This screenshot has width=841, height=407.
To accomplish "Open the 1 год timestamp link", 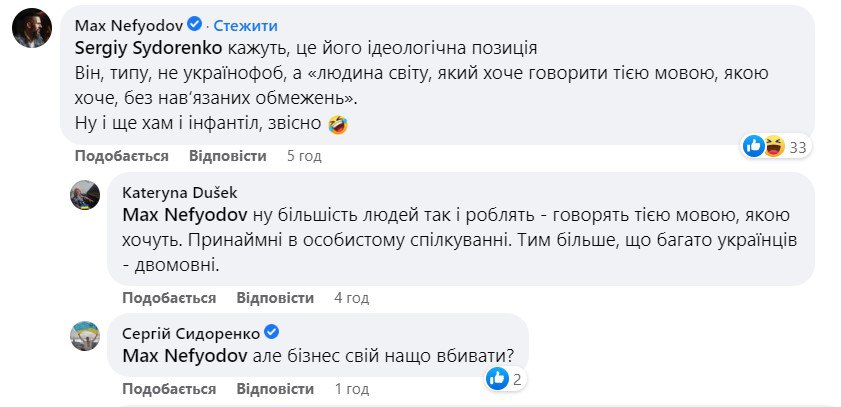I will coord(350,387).
